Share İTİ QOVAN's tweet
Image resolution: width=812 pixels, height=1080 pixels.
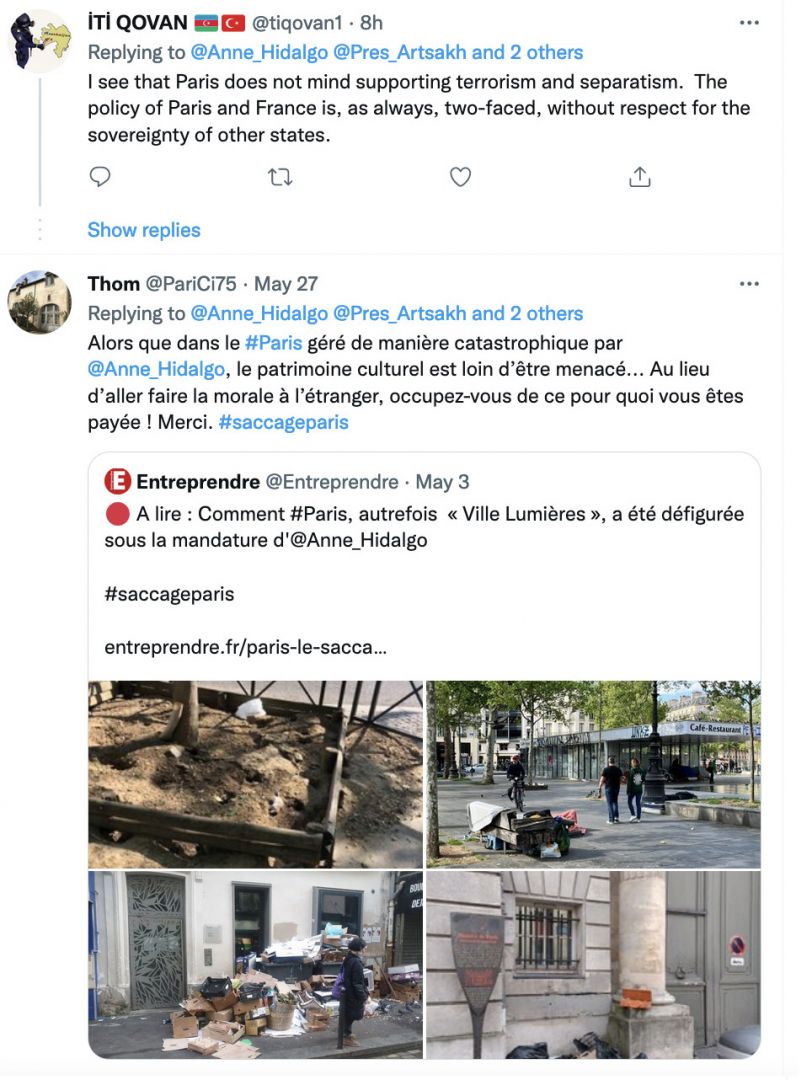point(639,177)
